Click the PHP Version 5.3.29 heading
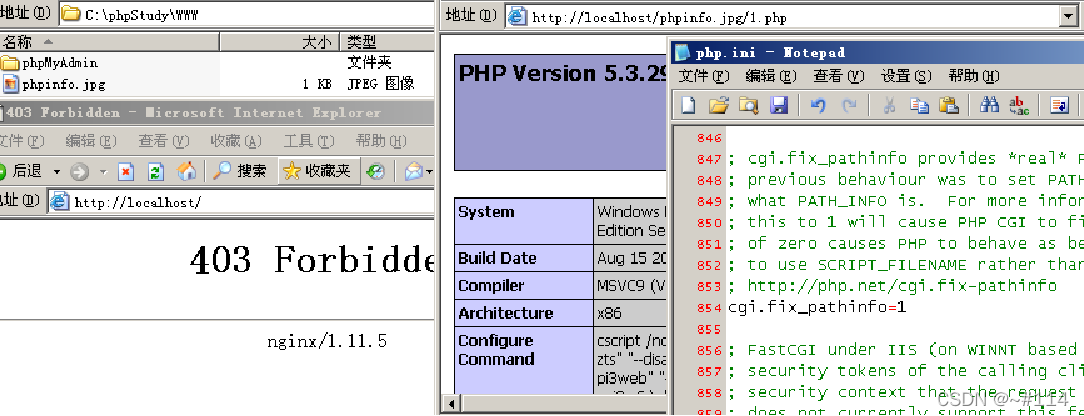 click(562, 74)
